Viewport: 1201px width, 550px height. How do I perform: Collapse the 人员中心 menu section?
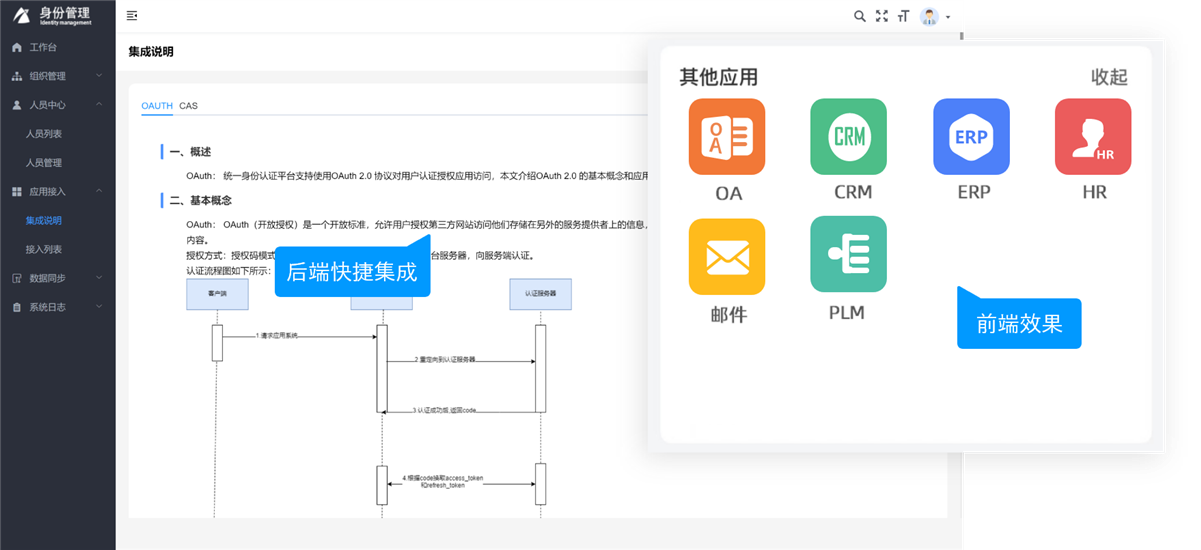[58, 104]
